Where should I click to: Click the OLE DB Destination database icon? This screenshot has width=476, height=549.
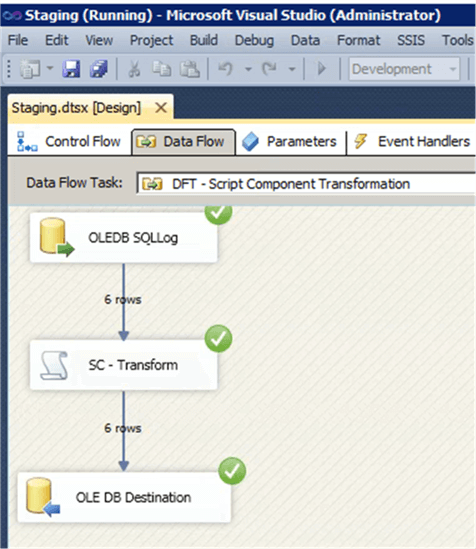[x=43, y=497]
